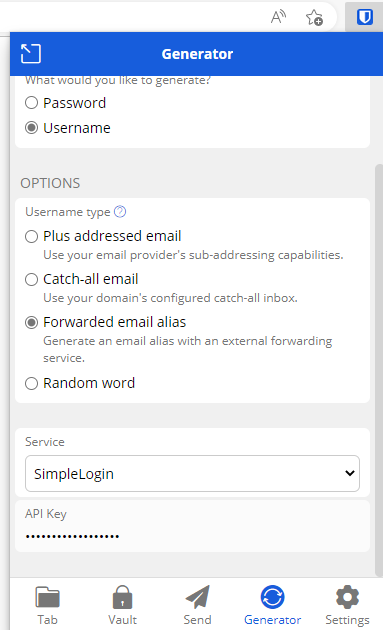
Task: Open the Settings tab
Action: click(347, 605)
